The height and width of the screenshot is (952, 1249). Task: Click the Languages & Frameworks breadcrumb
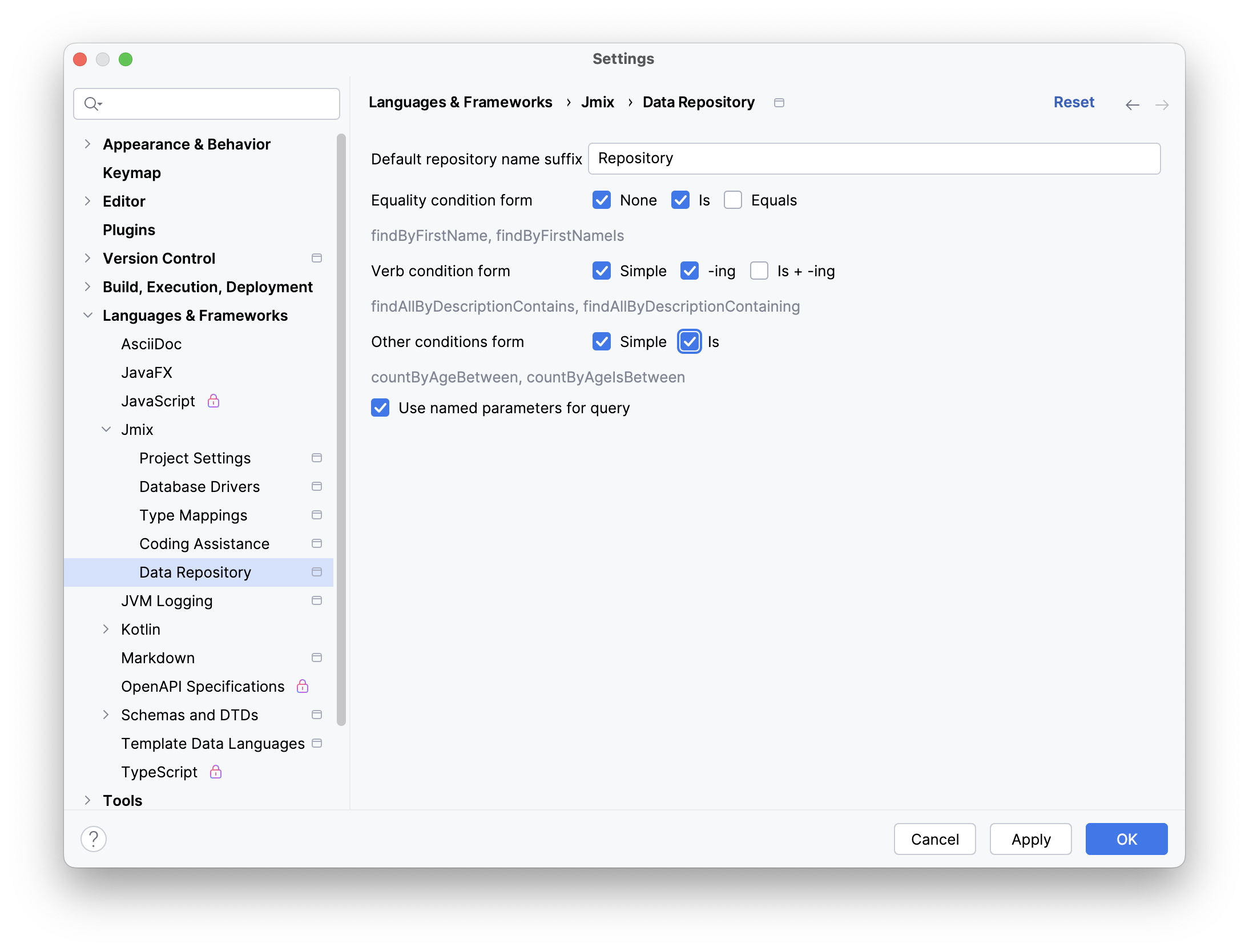point(461,102)
